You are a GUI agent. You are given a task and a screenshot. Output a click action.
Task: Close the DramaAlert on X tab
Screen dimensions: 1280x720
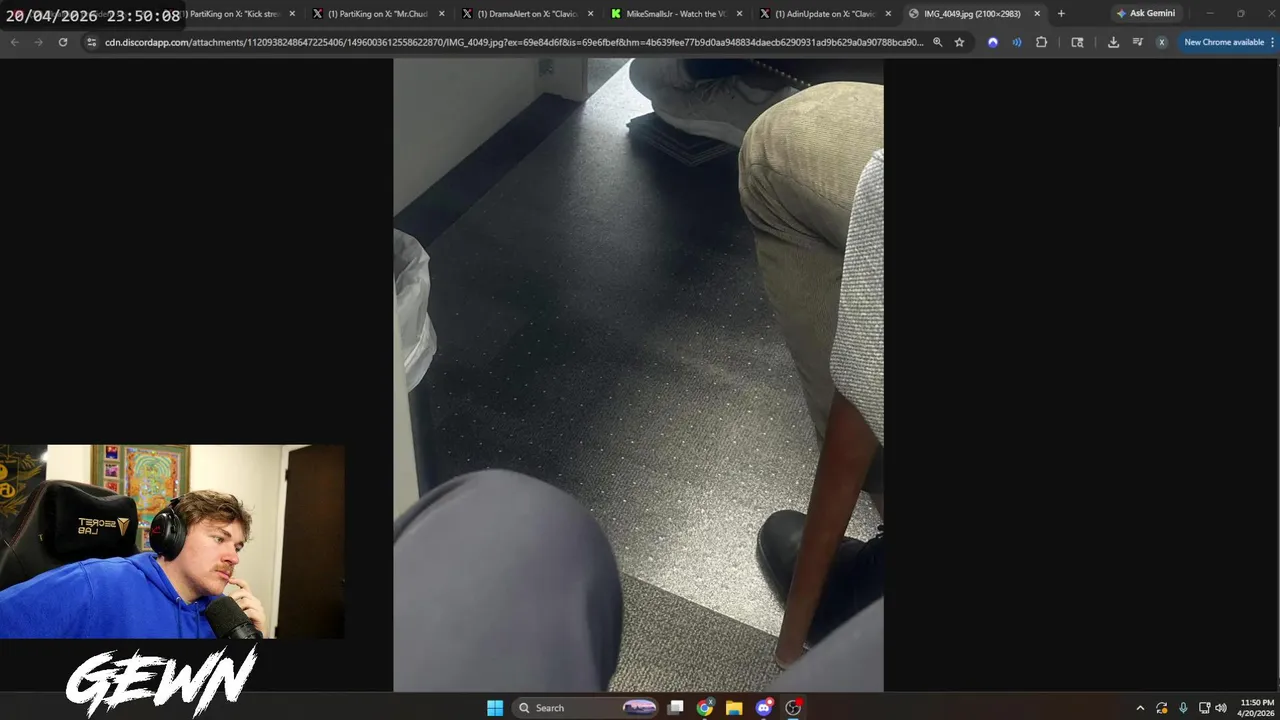(x=590, y=14)
